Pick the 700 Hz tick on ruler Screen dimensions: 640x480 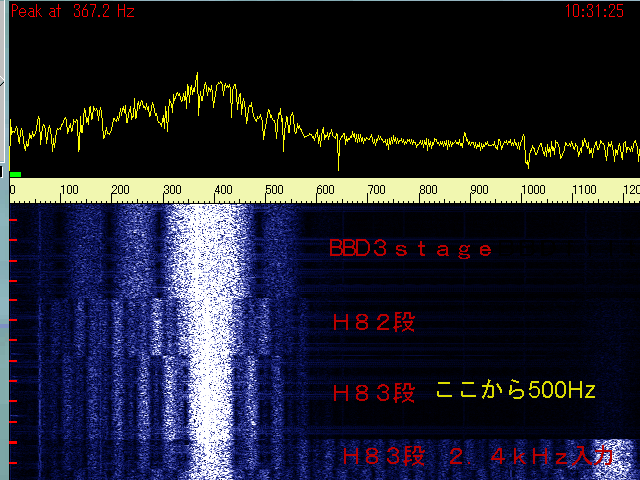point(377,190)
